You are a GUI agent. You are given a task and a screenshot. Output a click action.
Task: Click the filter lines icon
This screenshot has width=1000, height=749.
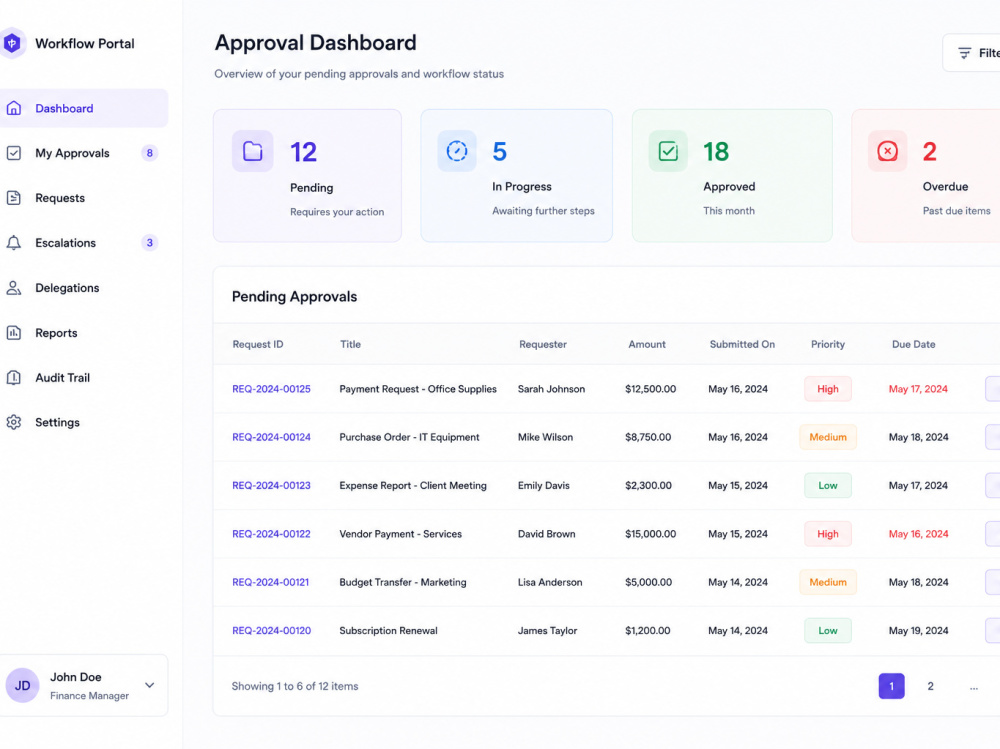tap(964, 53)
